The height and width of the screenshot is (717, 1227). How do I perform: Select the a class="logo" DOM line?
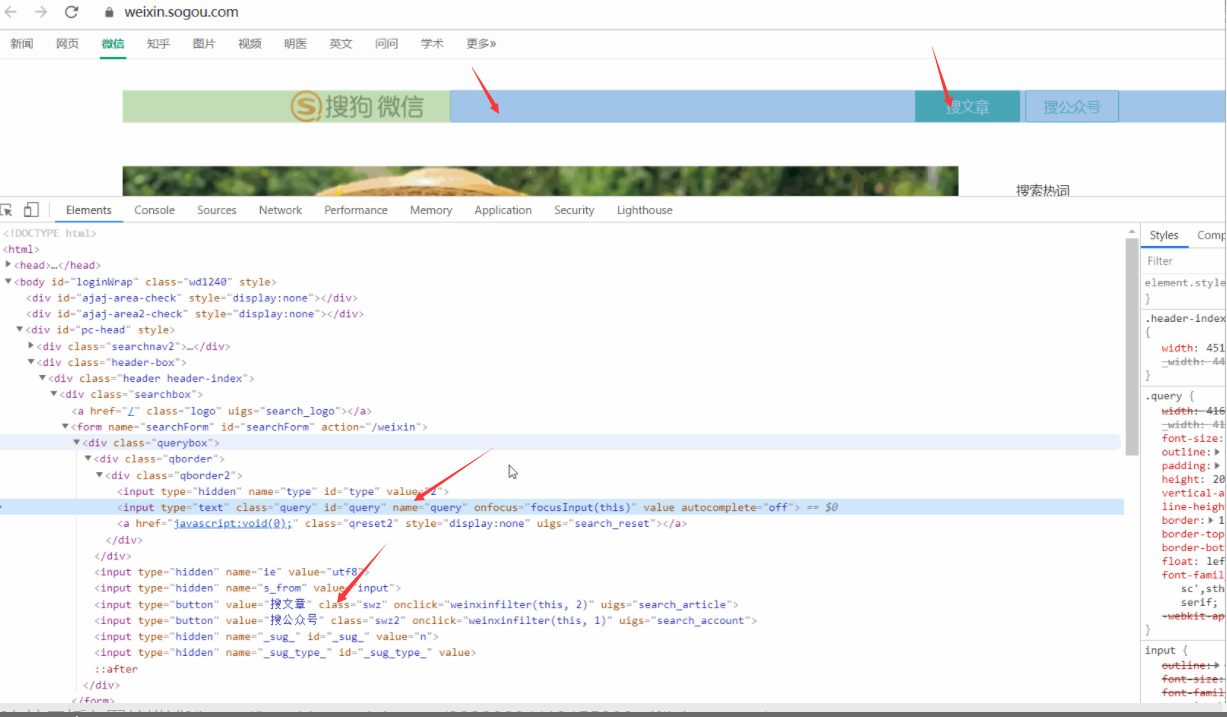[x=222, y=411]
